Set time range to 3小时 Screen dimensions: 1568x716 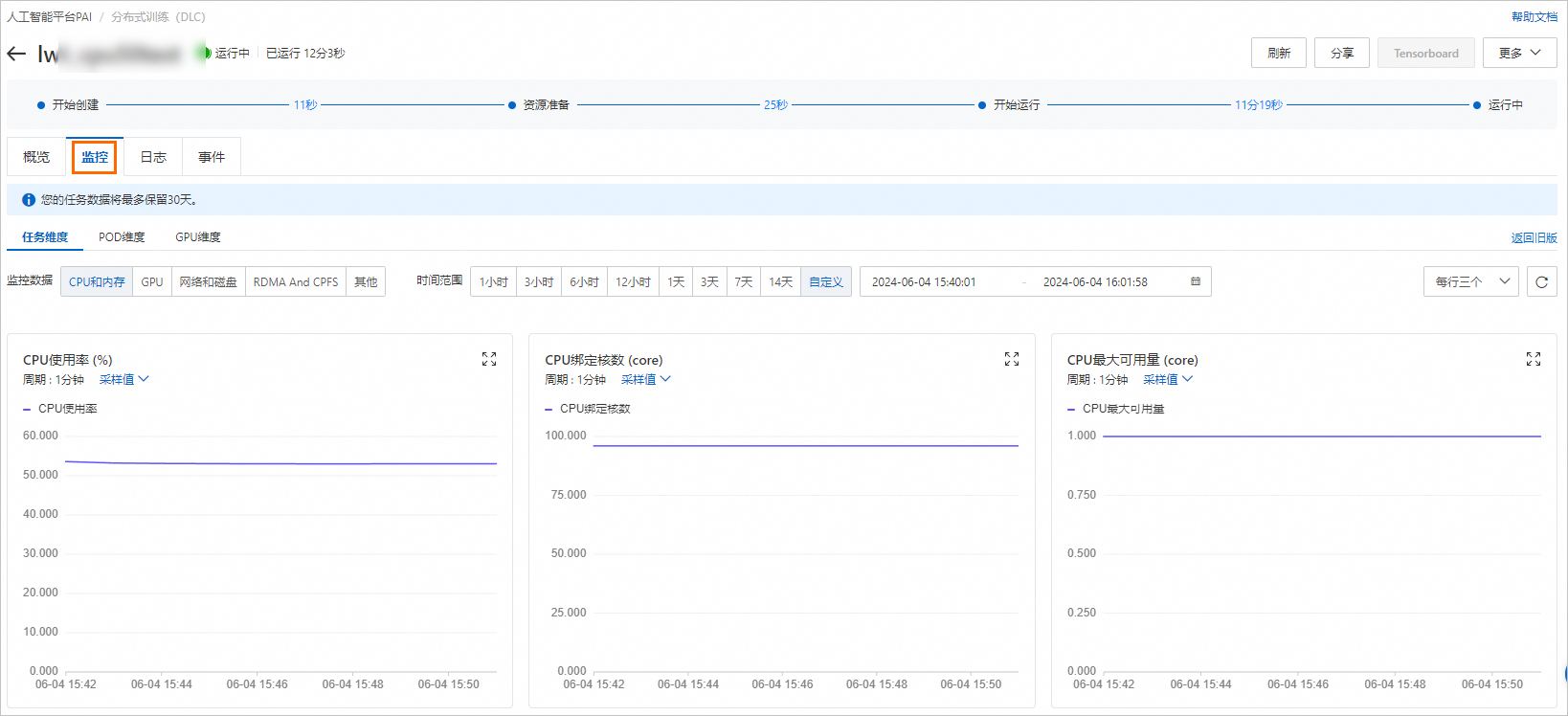pyautogui.click(x=539, y=281)
